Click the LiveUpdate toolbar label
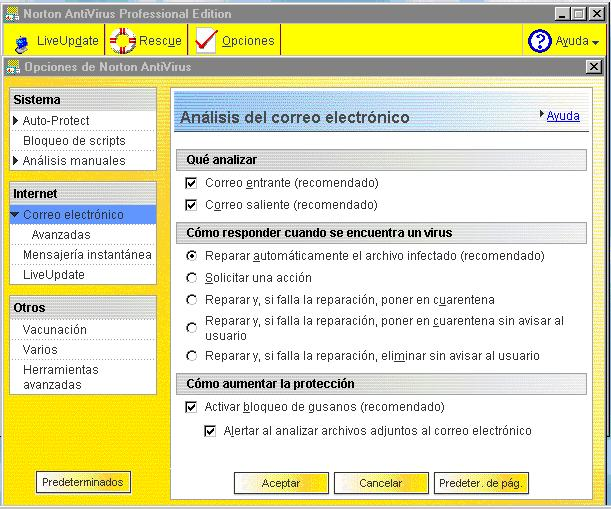 [67, 41]
